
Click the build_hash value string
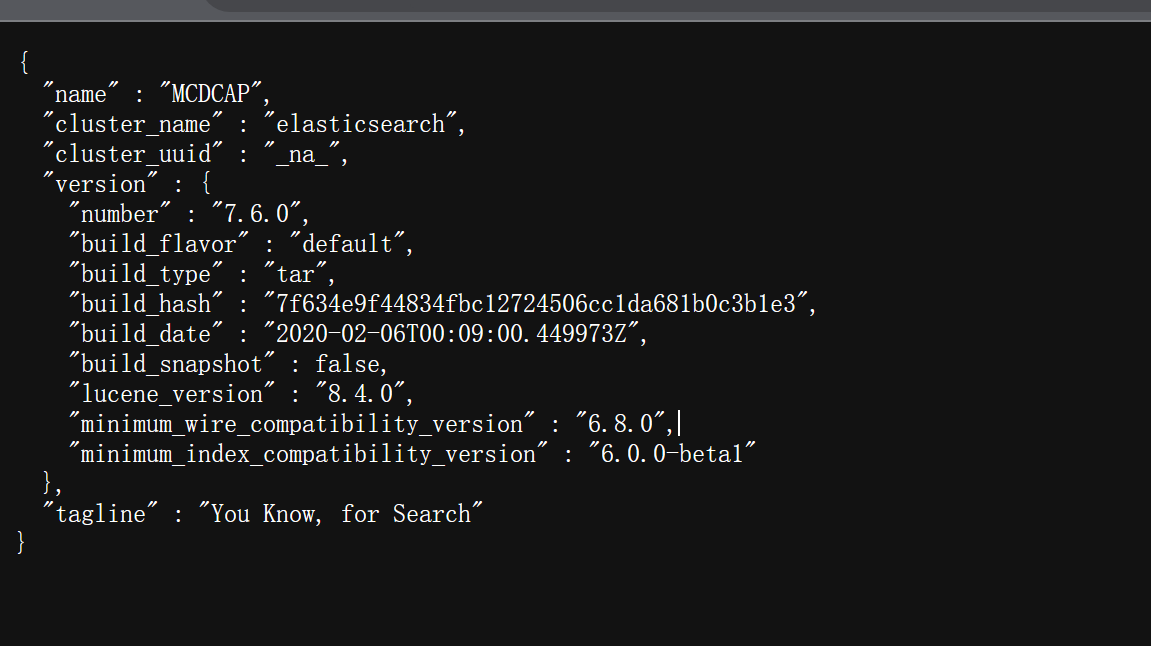[536, 304]
